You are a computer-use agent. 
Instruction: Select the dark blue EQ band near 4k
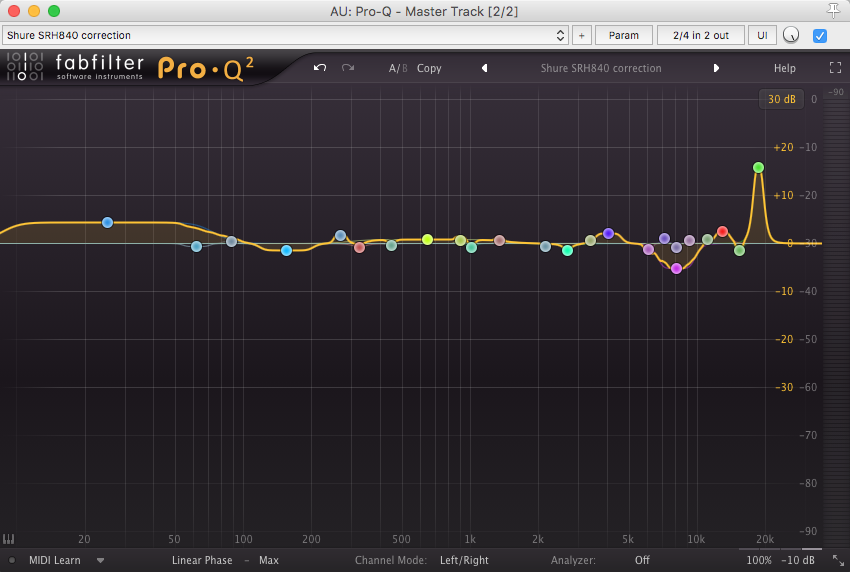click(x=608, y=233)
